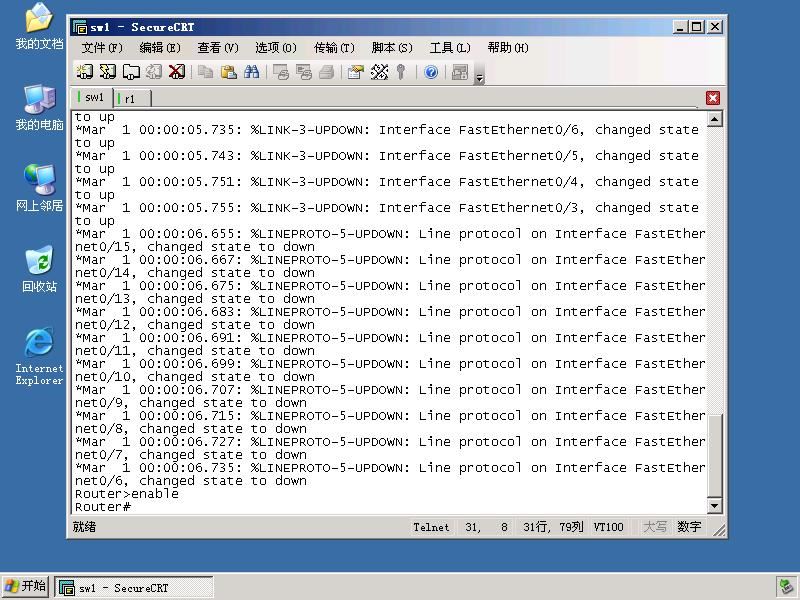Open the 选项(O) menu

click(x=276, y=48)
